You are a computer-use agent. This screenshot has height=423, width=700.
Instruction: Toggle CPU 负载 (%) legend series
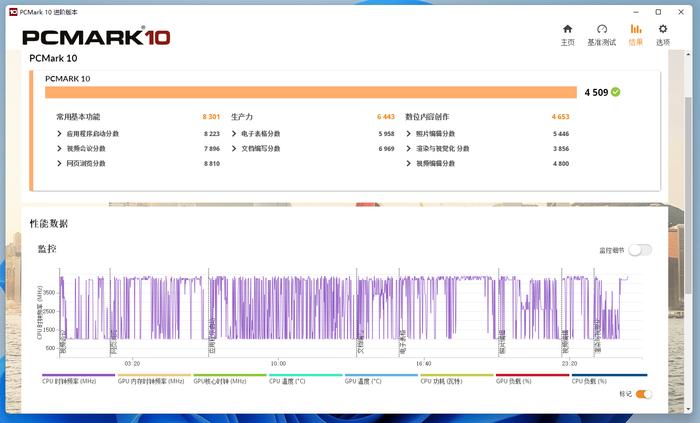coord(609,378)
